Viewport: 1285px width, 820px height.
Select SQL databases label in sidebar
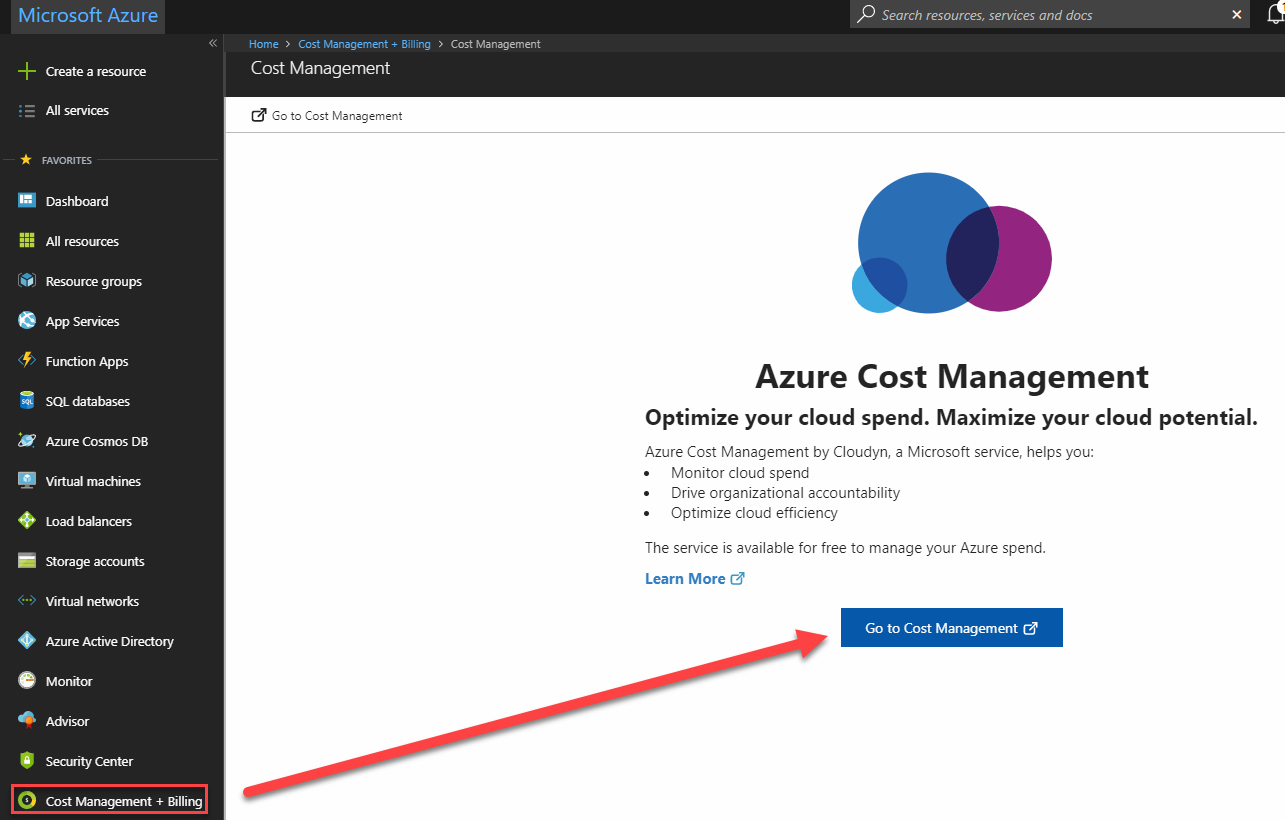(88, 401)
